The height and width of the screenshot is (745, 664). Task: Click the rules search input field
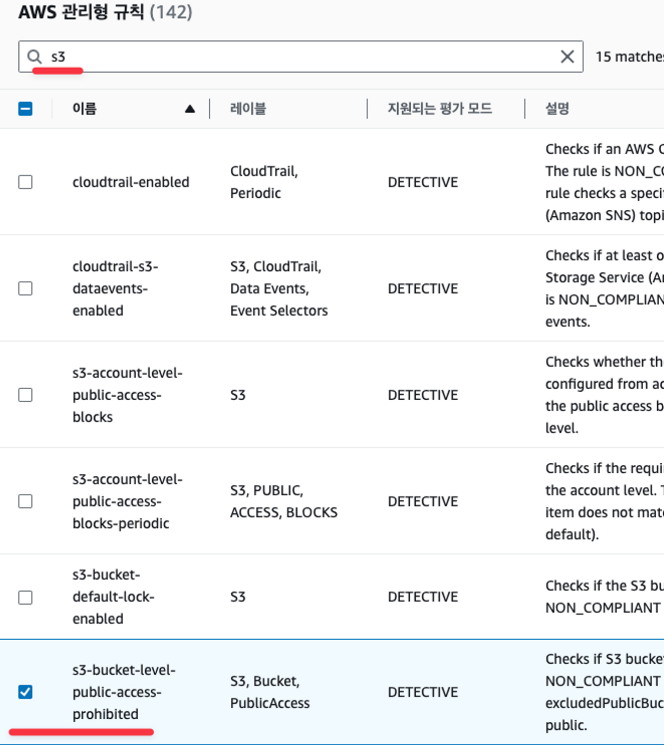pos(301,57)
